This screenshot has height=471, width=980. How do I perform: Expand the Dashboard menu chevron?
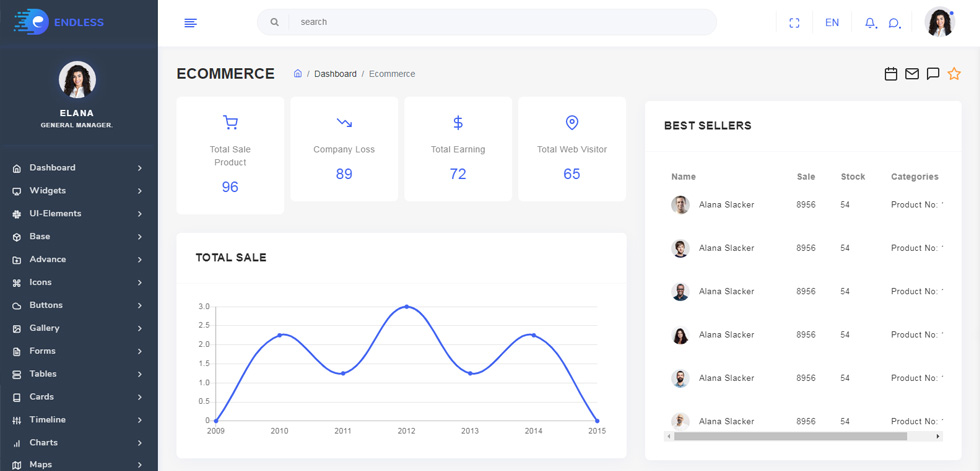point(139,168)
